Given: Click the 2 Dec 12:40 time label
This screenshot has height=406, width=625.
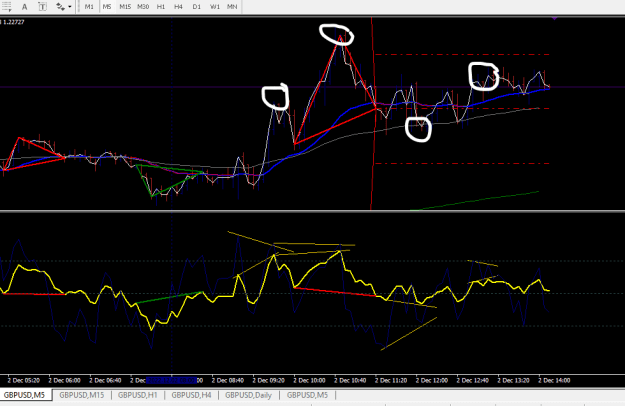Looking at the screenshot, I should point(473,380).
